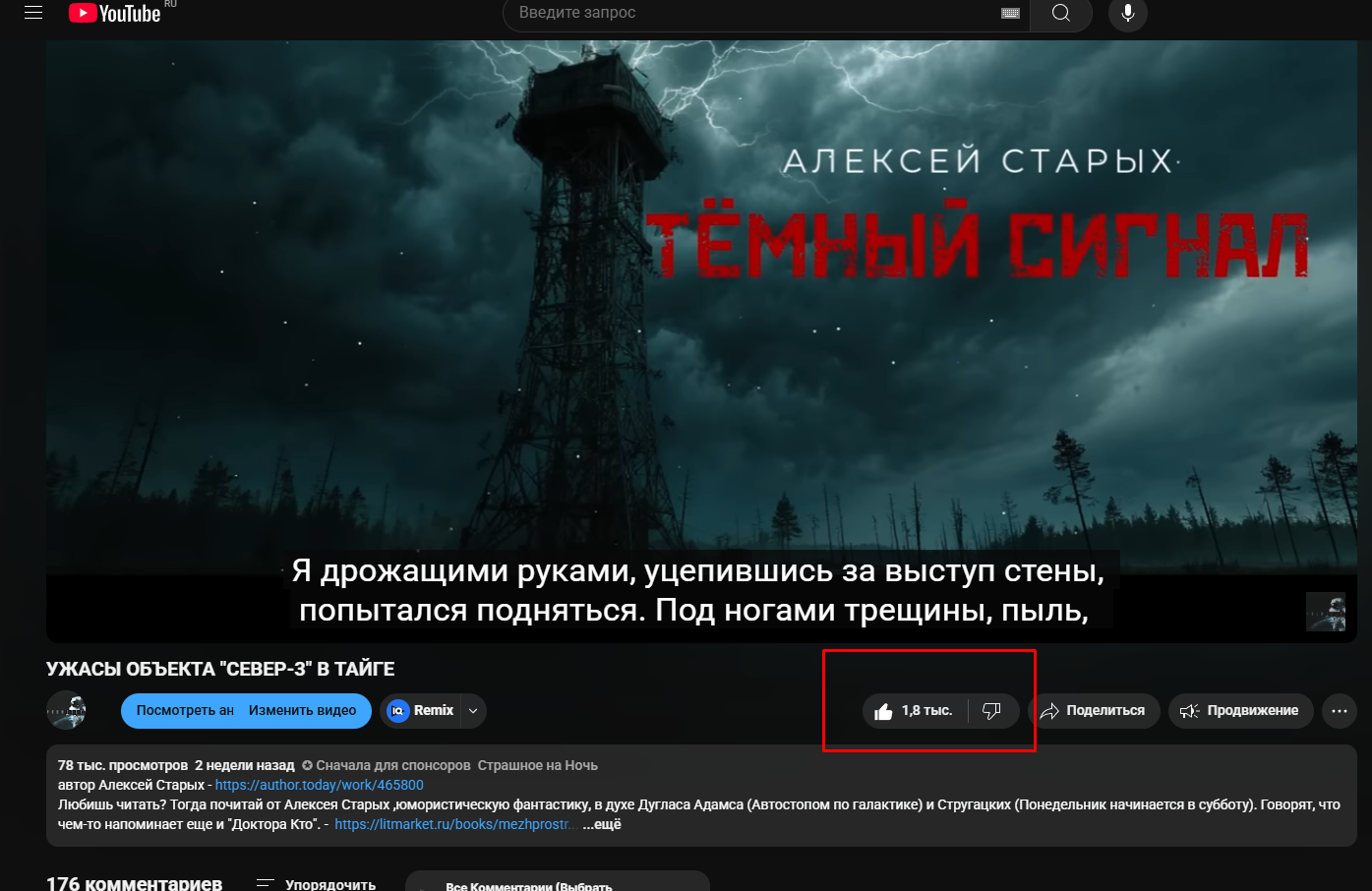Open the three-dot more actions menu

pyautogui.click(x=1340, y=711)
